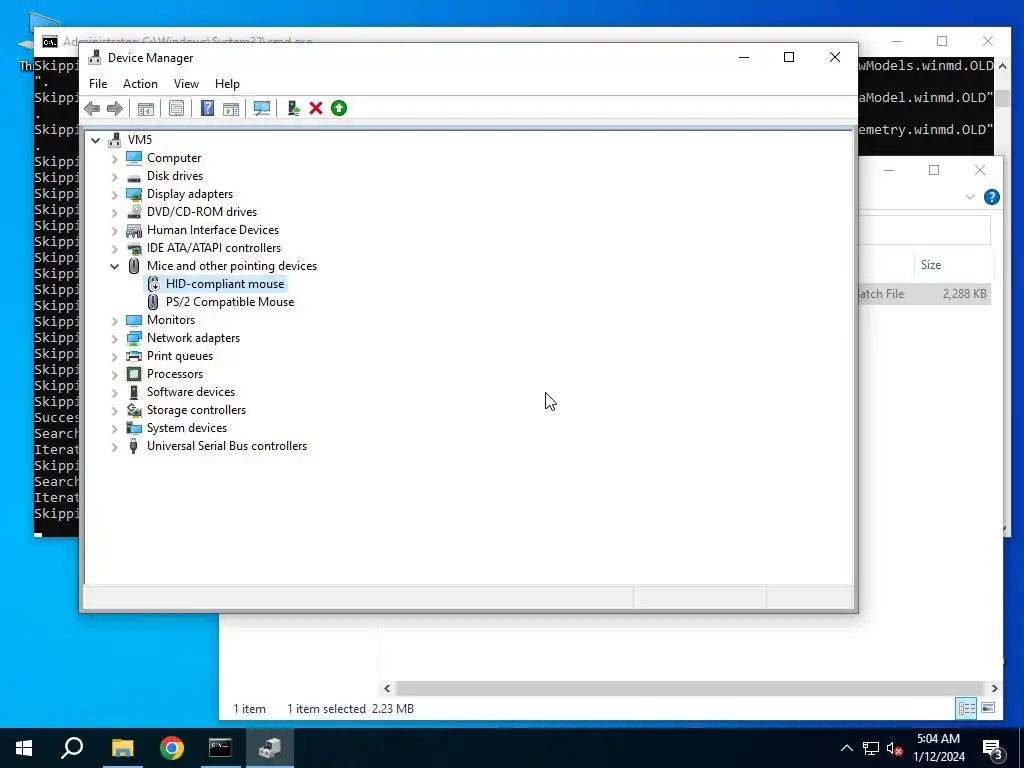Open Windows Search from the taskbar
Image resolution: width=1024 pixels, height=768 pixels.
coord(72,748)
